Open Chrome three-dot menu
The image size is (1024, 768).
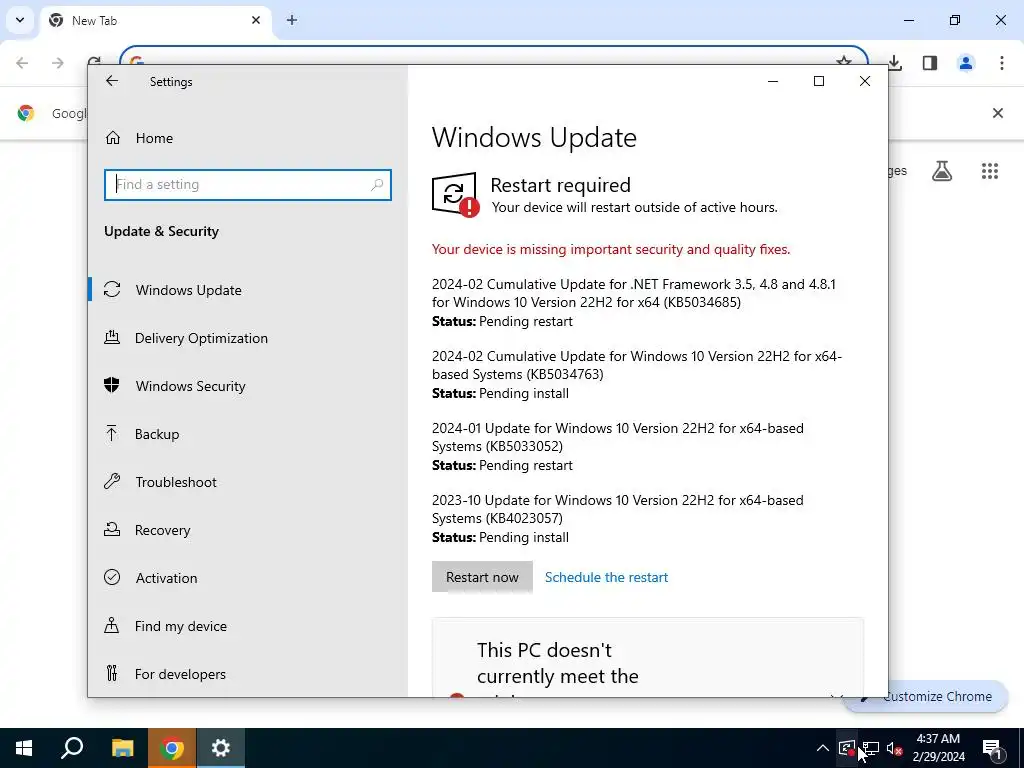(1001, 63)
